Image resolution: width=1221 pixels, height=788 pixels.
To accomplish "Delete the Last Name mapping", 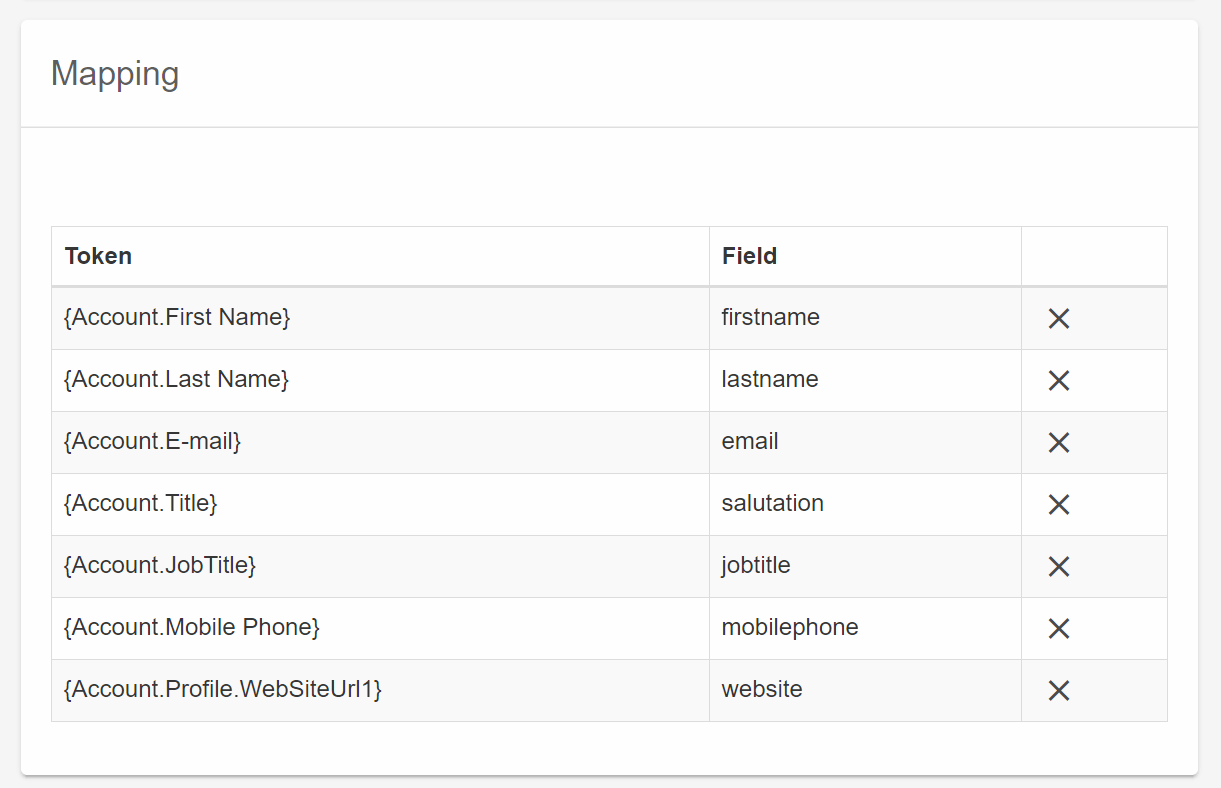I will click(1058, 381).
